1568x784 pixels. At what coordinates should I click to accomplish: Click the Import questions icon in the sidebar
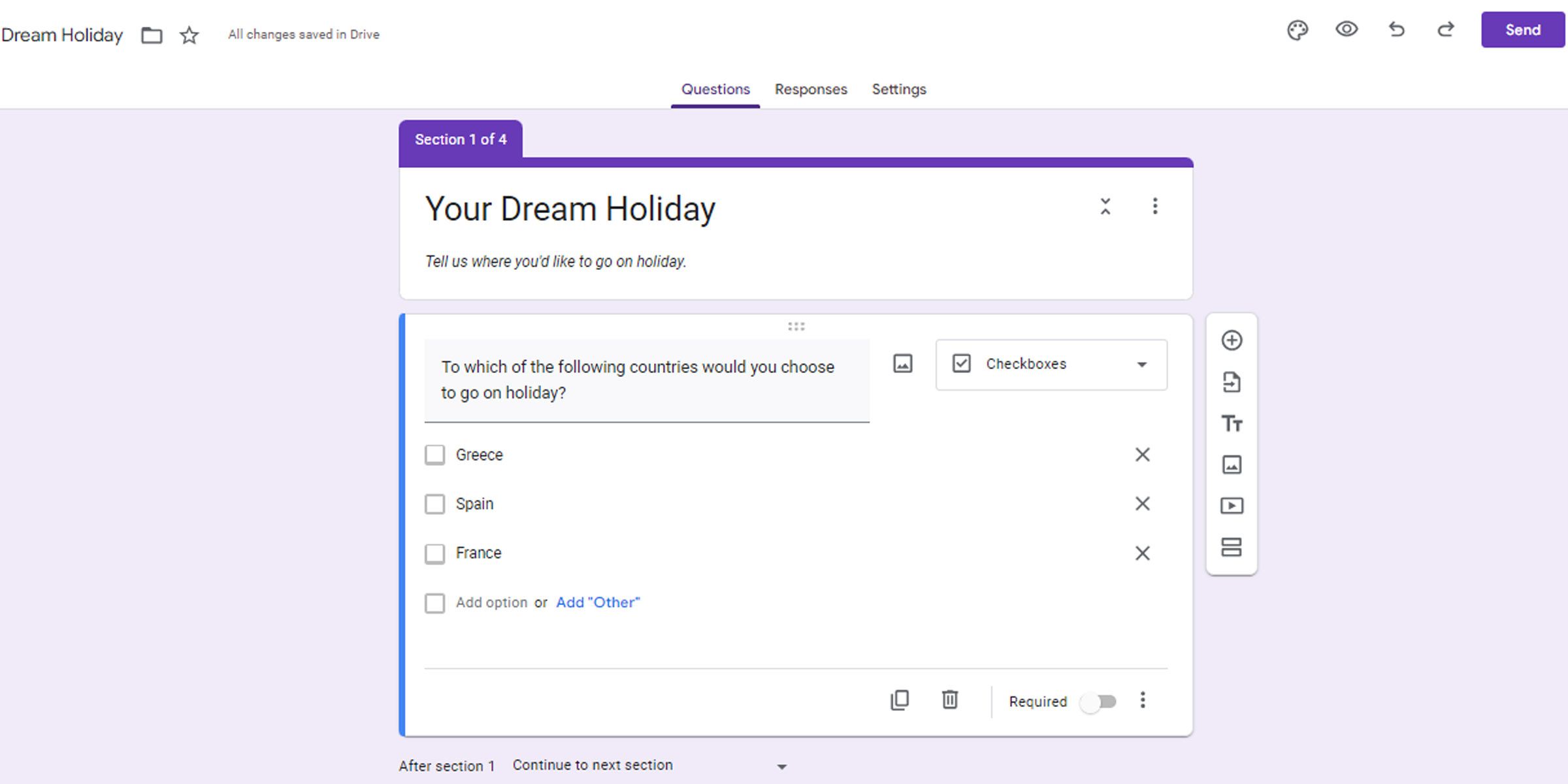coord(1232,382)
